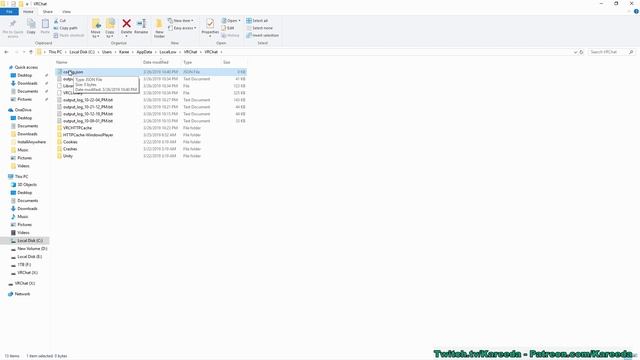
Task: Click the 1TB (F:) drive
Action: click(24, 264)
